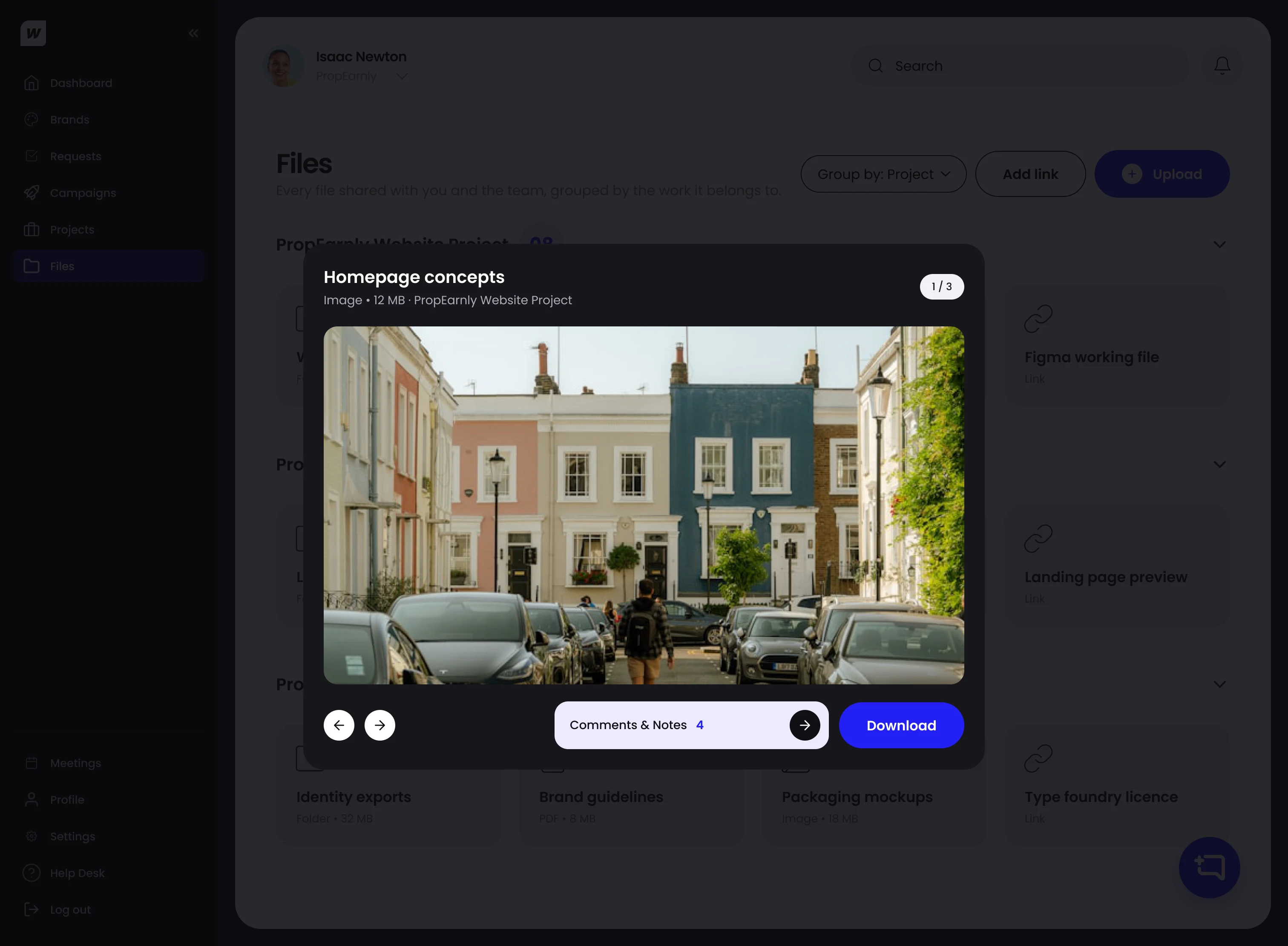Go to Brands in the sidebar
The width and height of the screenshot is (1288, 946).
pyautogui.click(x=109, y=120)
